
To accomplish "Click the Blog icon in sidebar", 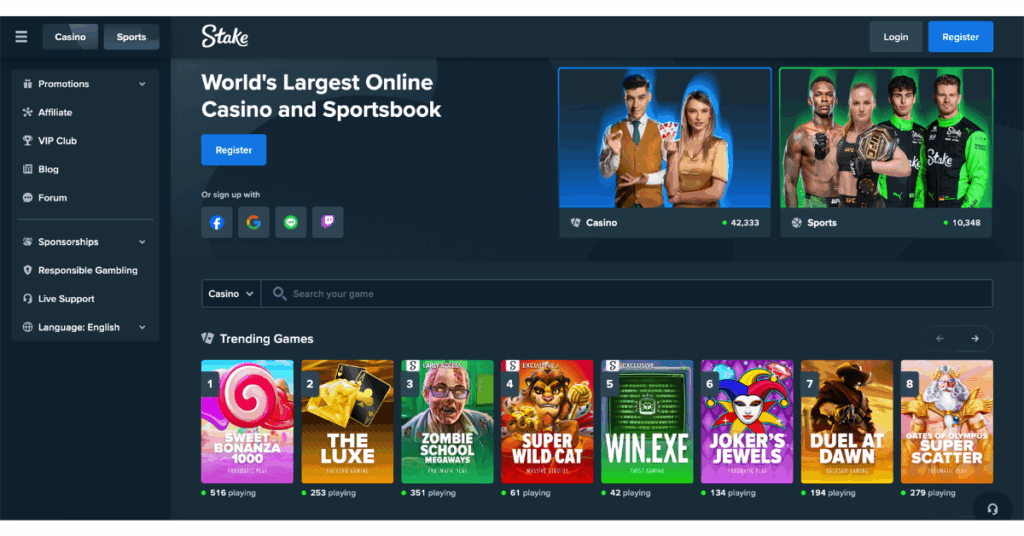I will coord(27,169).
